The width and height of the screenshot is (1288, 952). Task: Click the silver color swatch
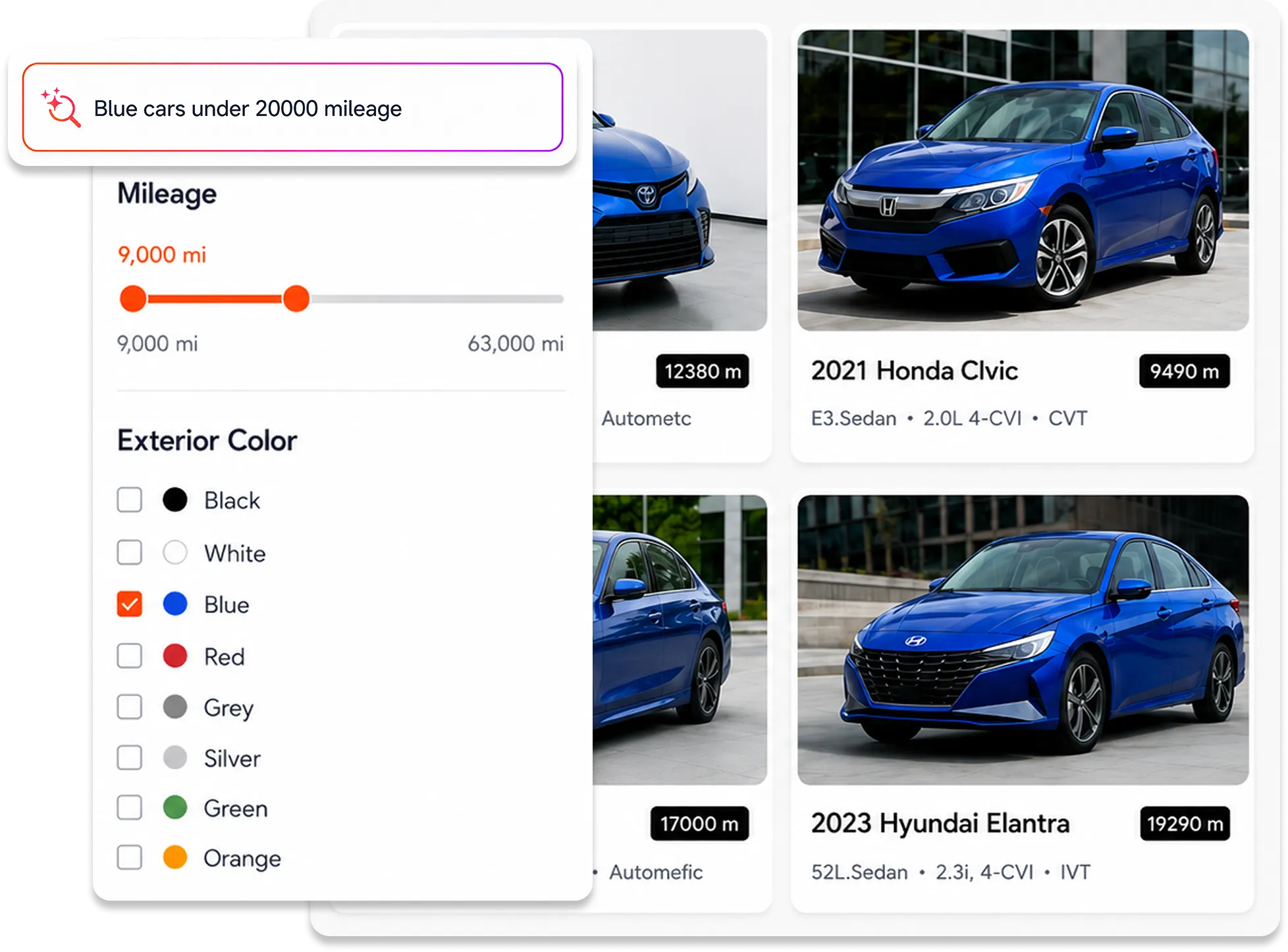pyautogui.click(x=175, y=758)
